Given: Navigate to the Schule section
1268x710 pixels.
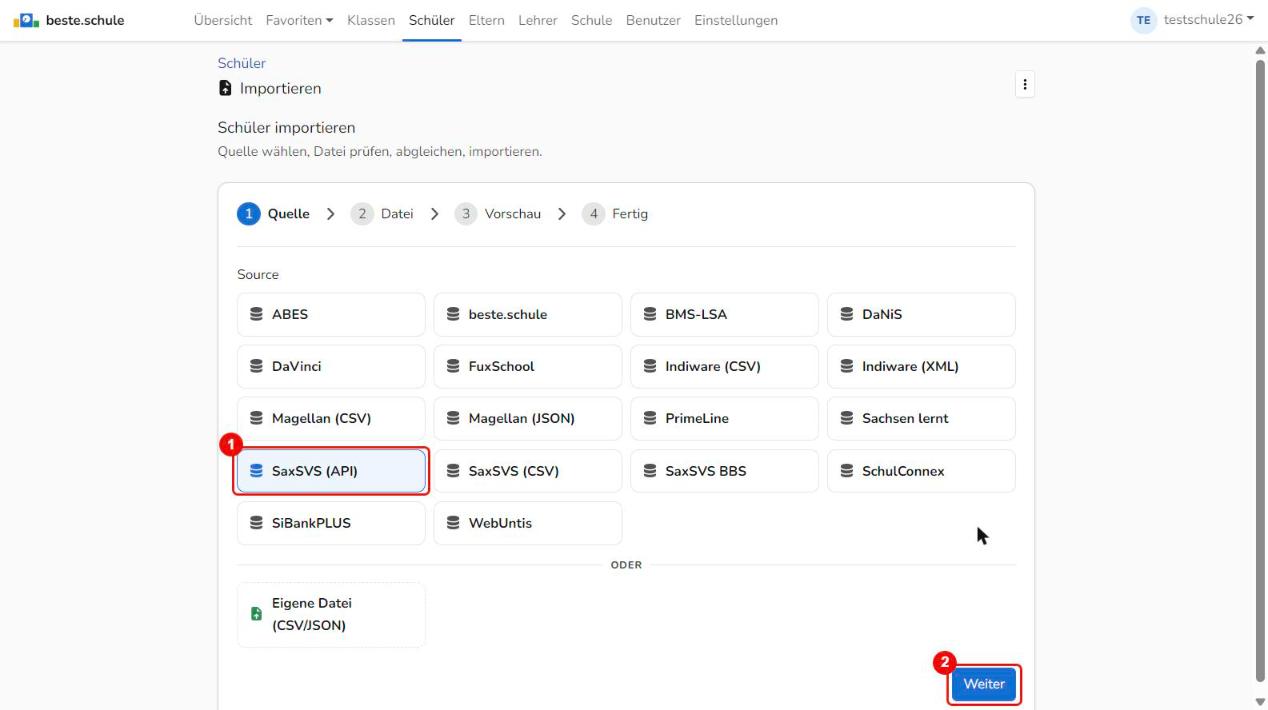Looking at the screenshot, I should [591, 20].
